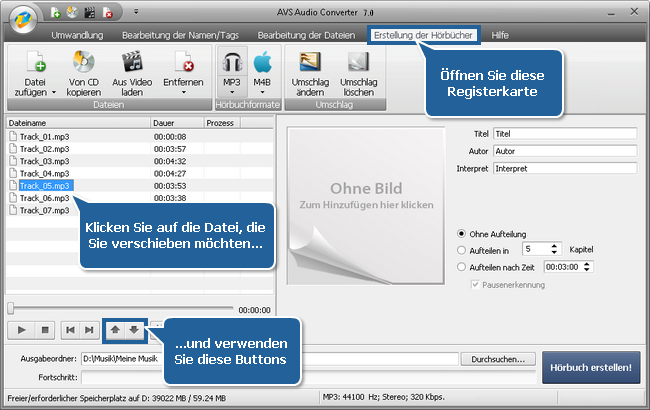Expand the M4B format dropdown arrow
This screenshot has height=410, width=650.
point(263,91)
